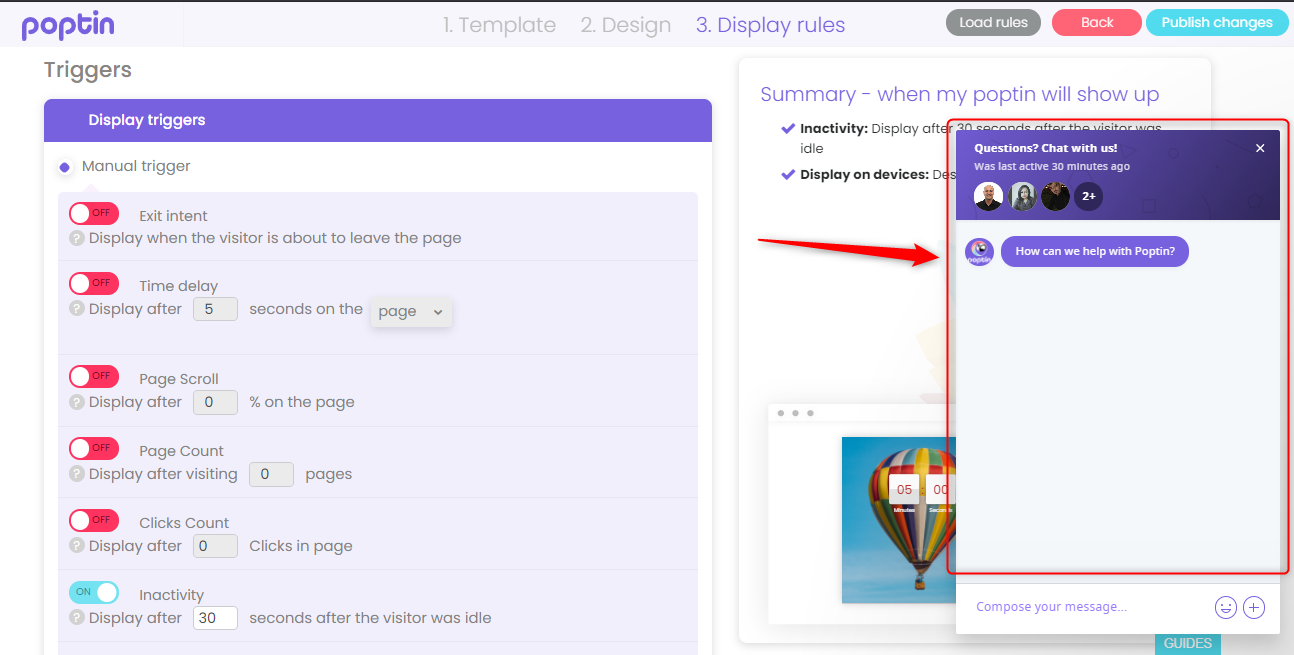Image resolution: width=1294 pixels, height=655 pixels.
Task: Click the Load rules button
Action: 993,22
